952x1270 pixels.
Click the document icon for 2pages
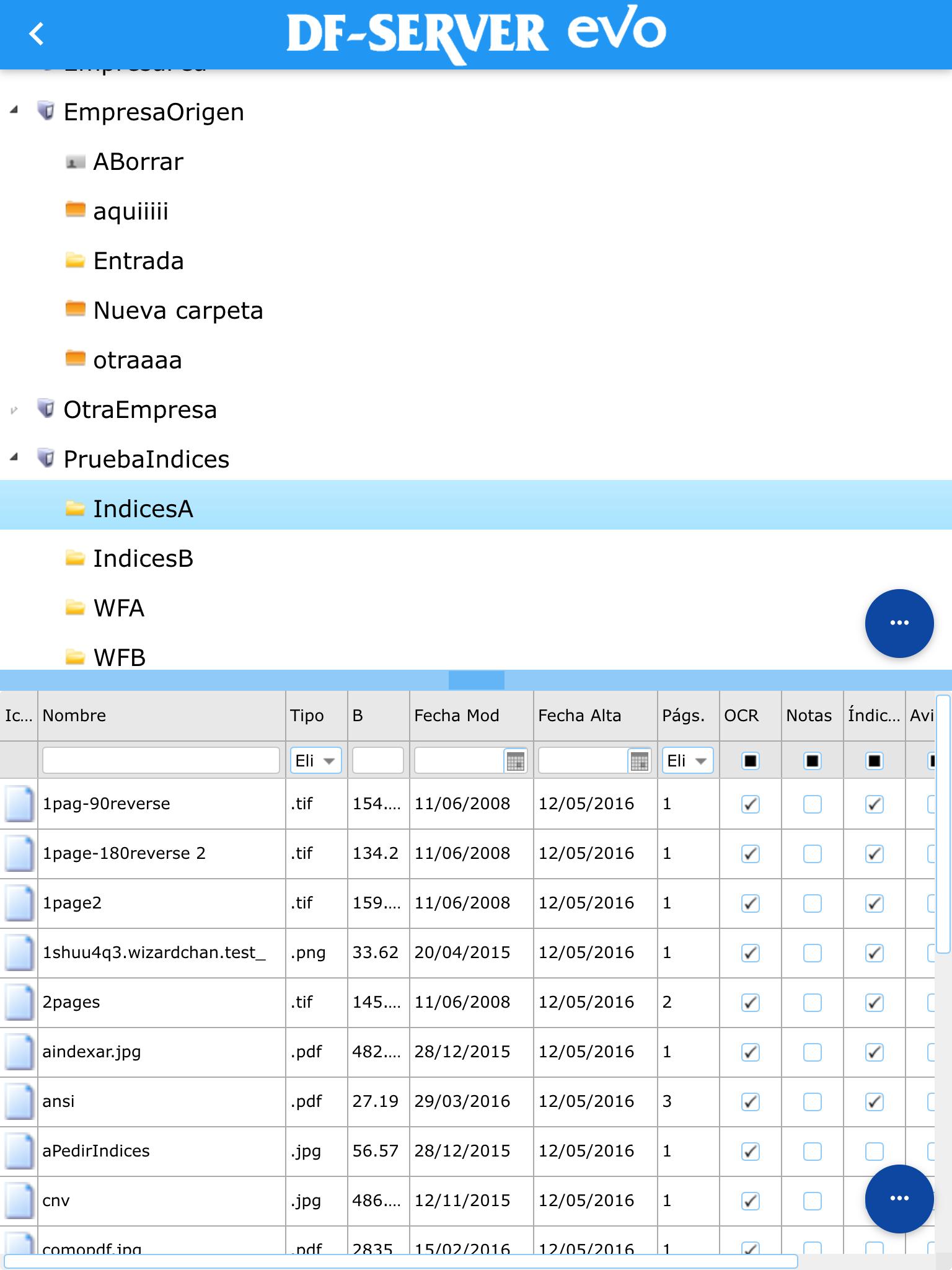[19, 1002]
